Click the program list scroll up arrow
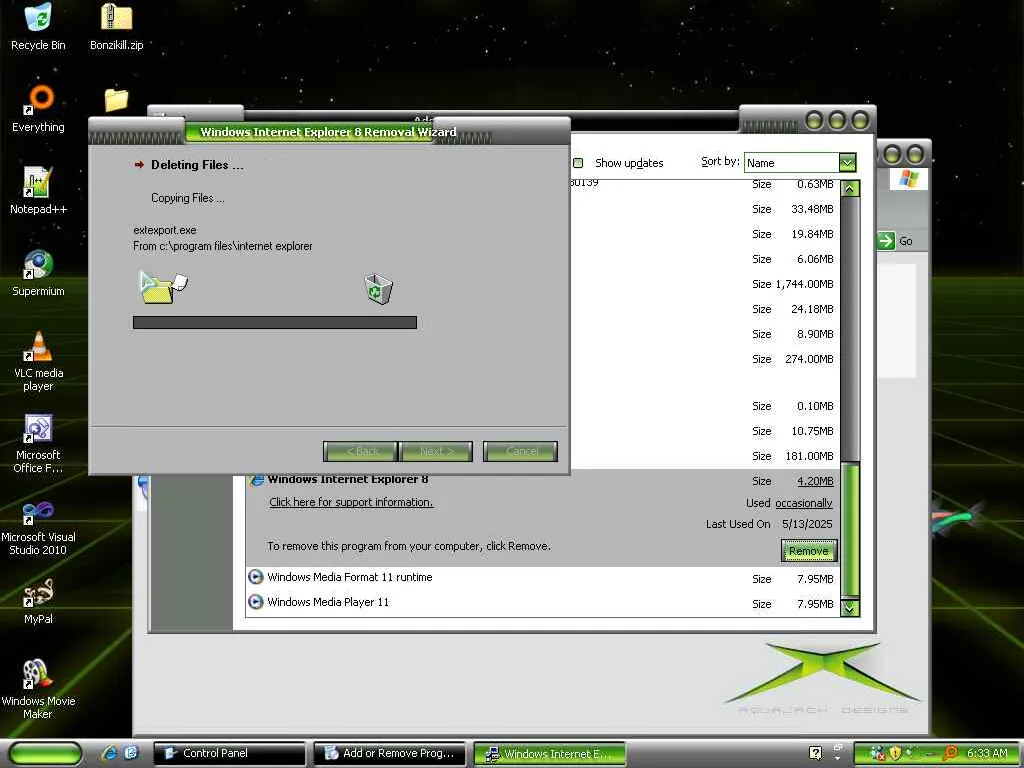The image size is (1024, 768). [850, 189]
